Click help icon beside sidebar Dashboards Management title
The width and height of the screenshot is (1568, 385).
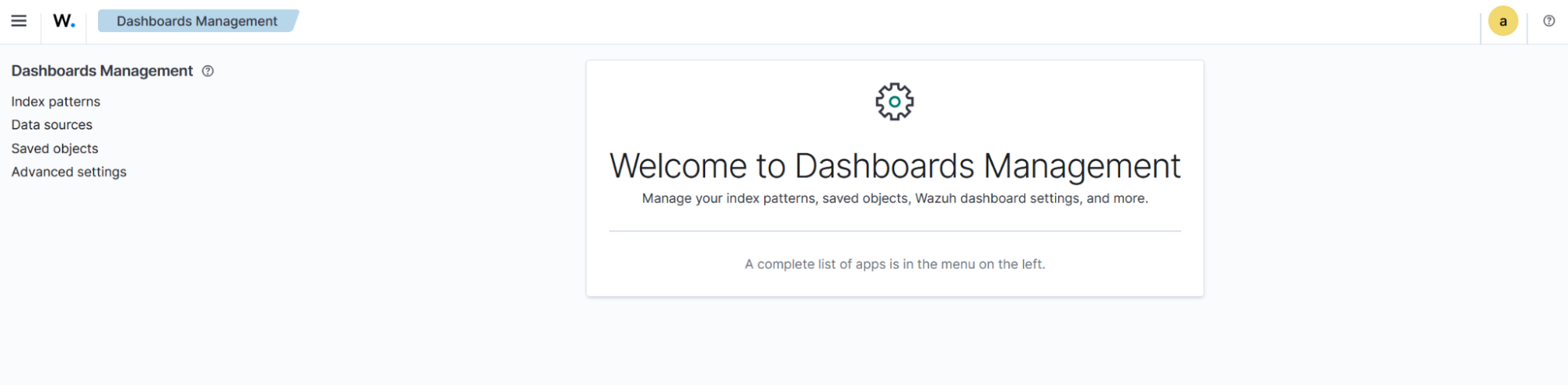(x=208, y=71)
